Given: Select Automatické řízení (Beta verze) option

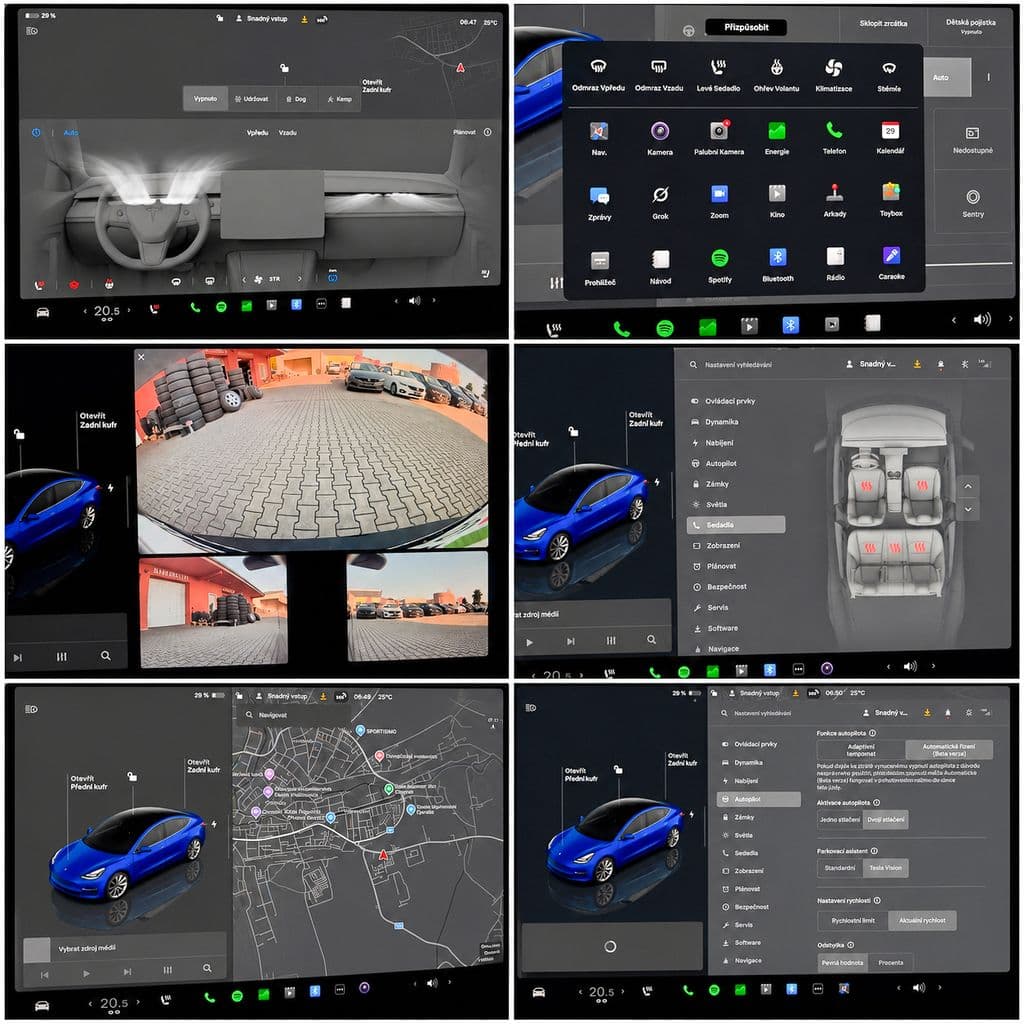Looking at the screenshot, I should pyautogui.click(x=949, y=750).
